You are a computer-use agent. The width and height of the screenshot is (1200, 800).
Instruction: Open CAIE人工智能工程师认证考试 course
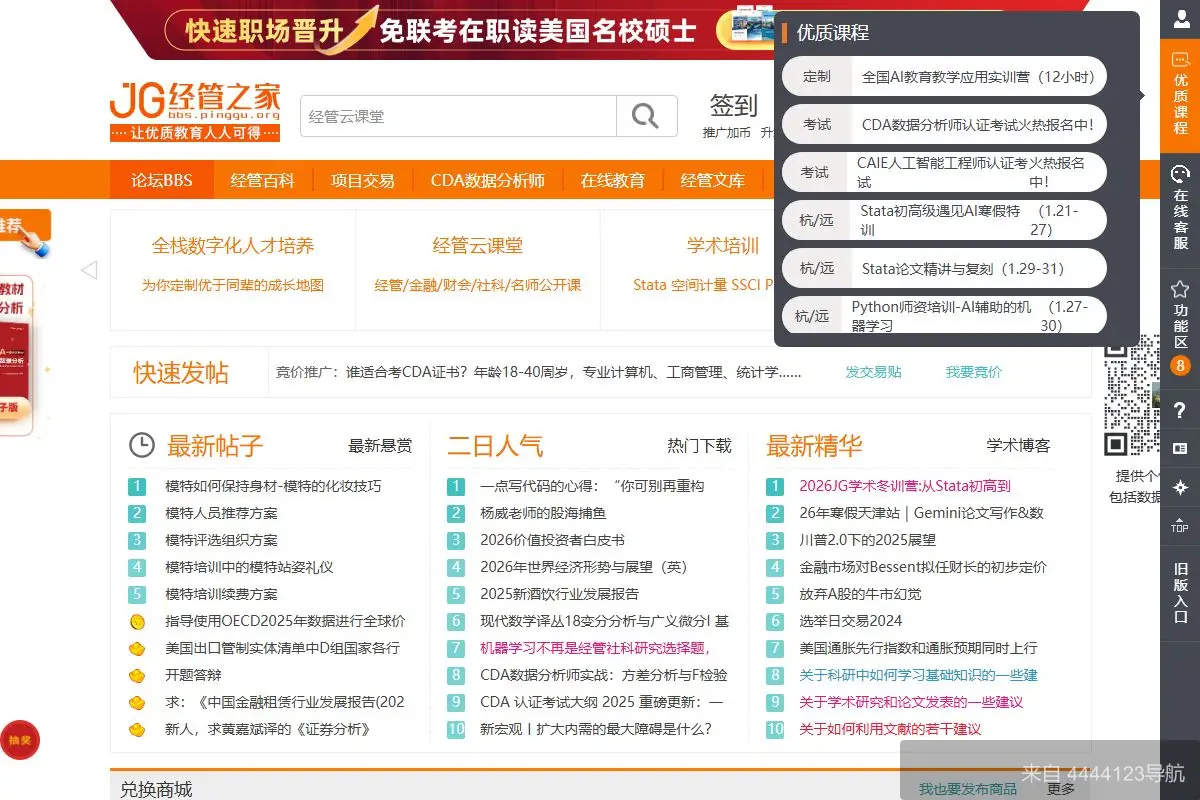(x=944, y=172)
